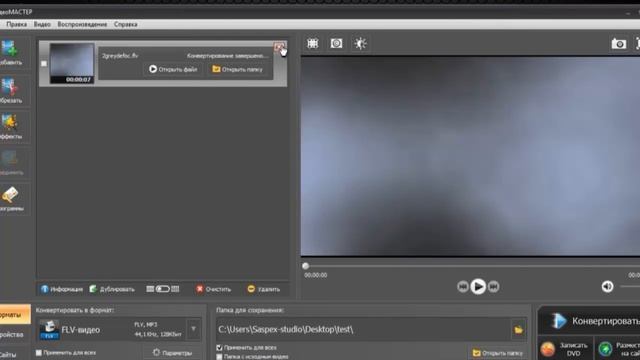640x360 pixels.
Task: Click the save folder path field
Action: [x=363, y=329]
